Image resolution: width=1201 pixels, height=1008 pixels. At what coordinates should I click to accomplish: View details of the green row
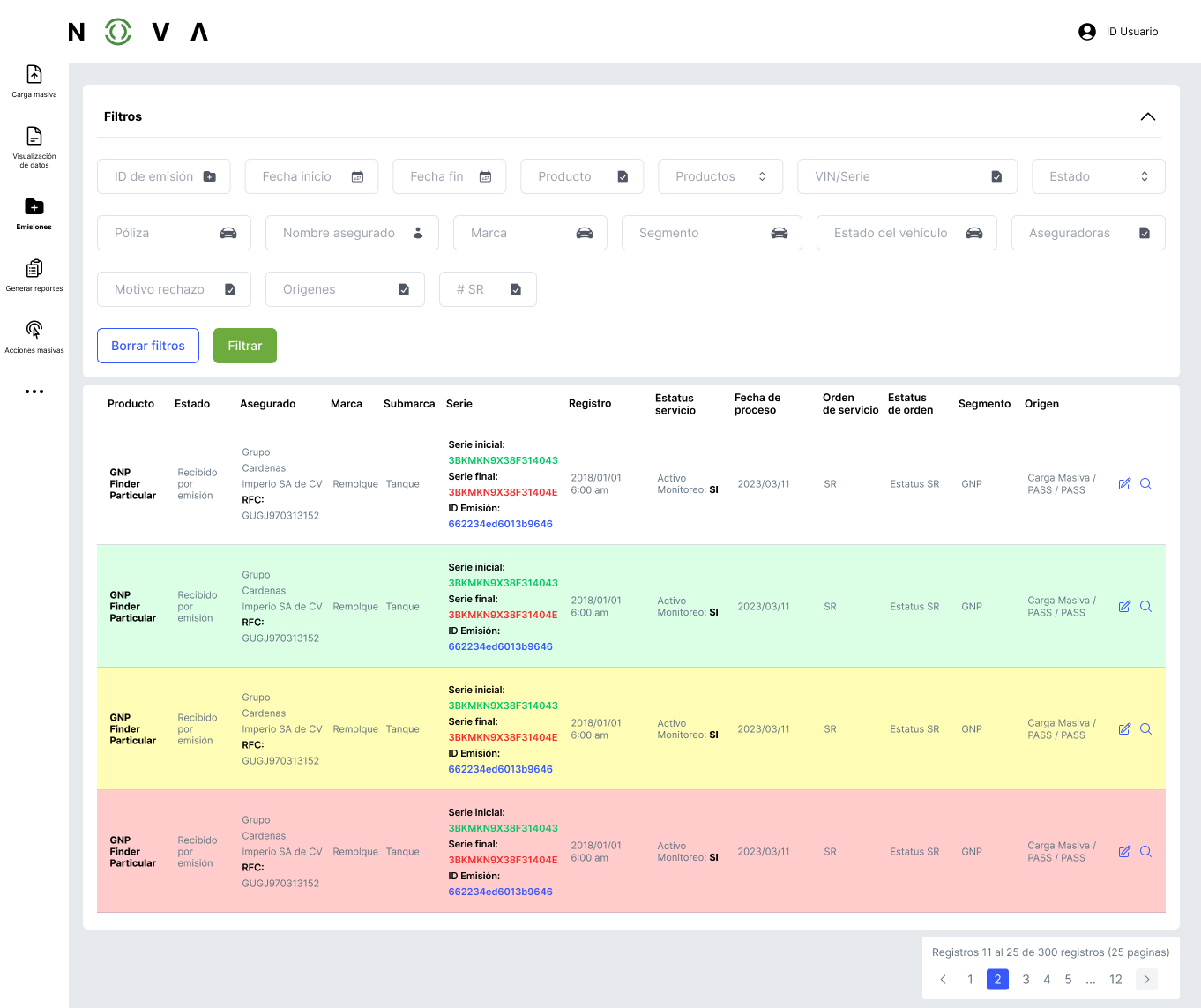[1145, 606]
